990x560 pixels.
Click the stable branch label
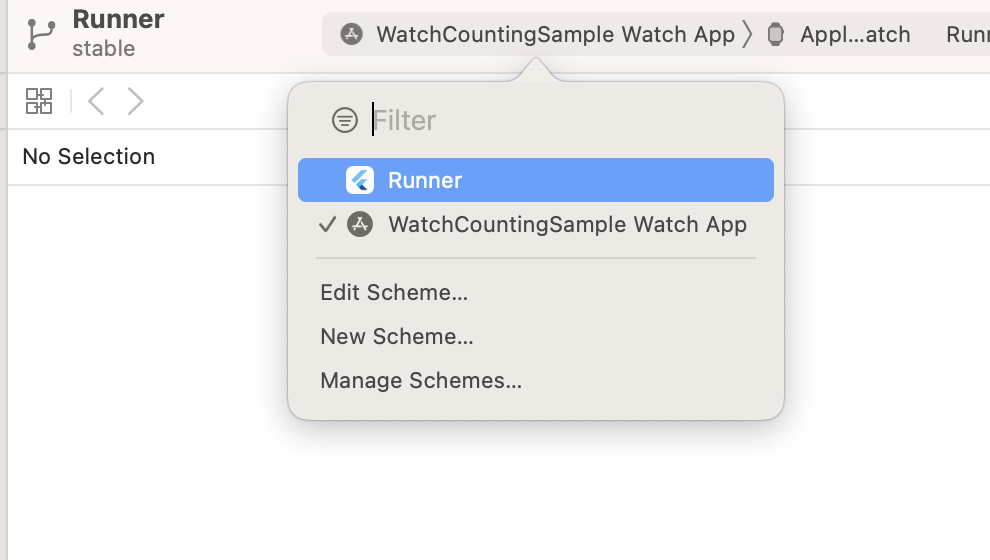pyautogui.click(x=103, y=48)
